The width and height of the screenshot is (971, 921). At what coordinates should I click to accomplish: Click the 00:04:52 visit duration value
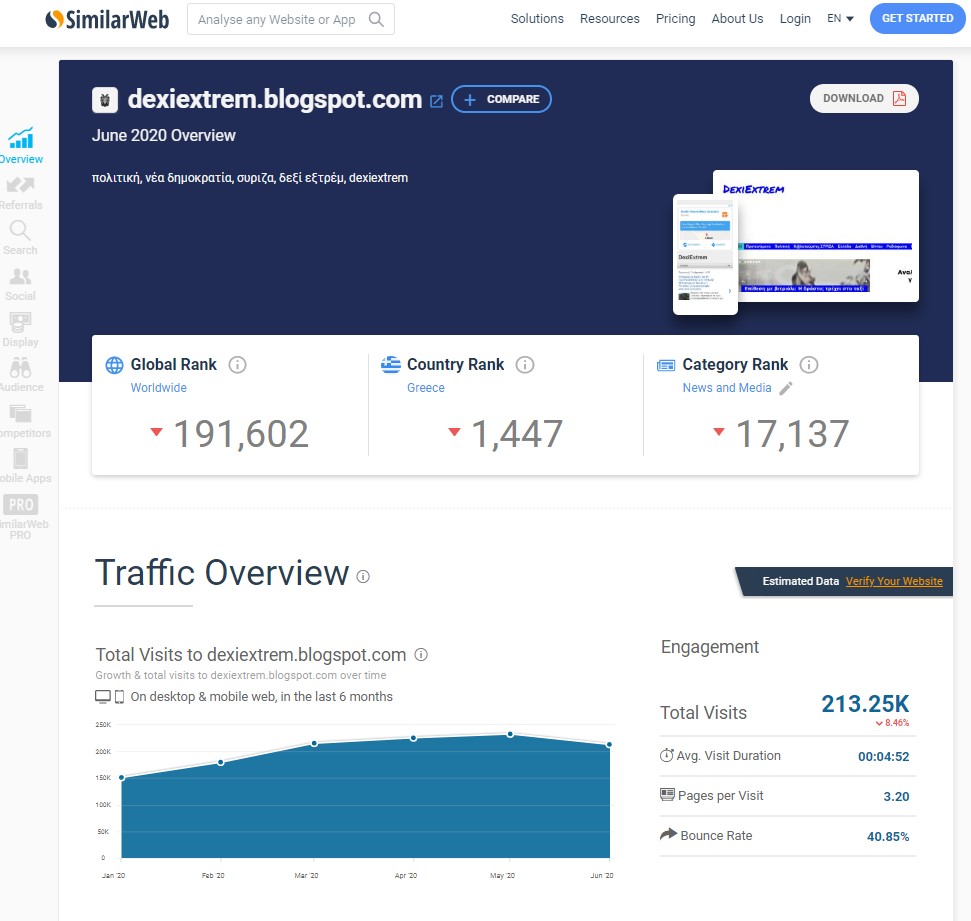[884, 756]
